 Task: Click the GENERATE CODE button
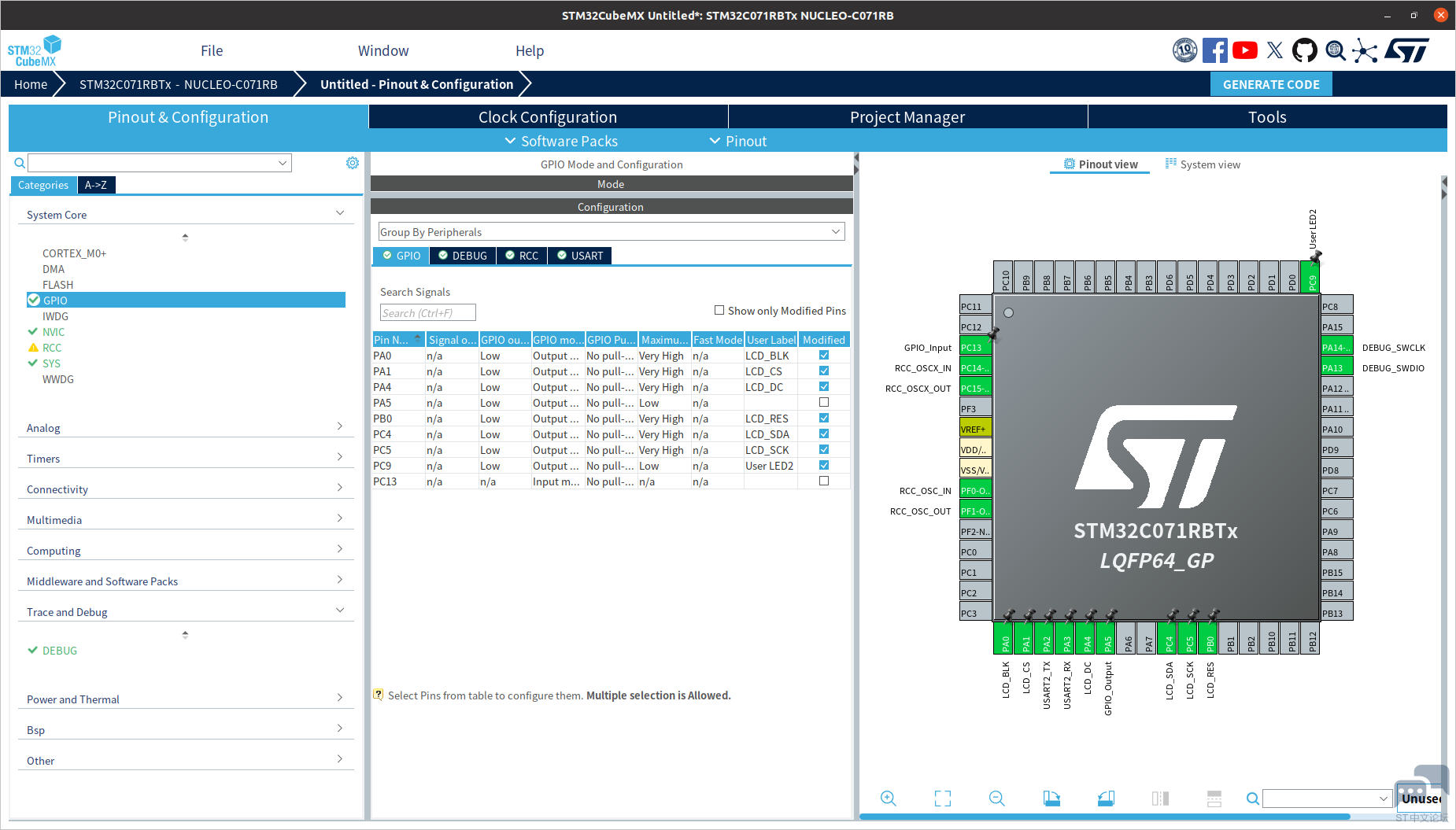click(1271, 84)
